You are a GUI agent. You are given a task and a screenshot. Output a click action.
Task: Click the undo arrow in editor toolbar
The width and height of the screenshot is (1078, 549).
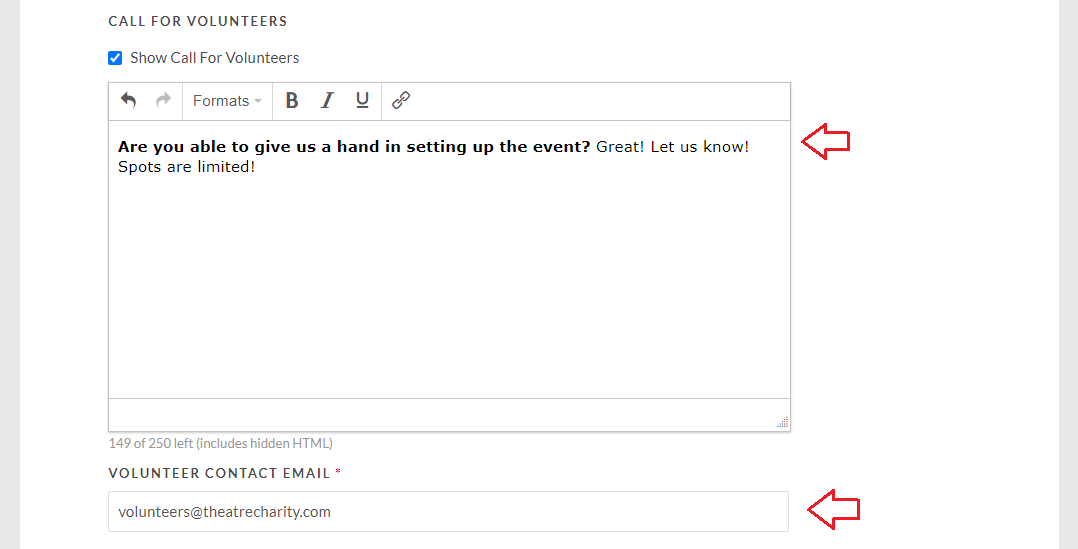pyautogui.click(x=129, y=100)
